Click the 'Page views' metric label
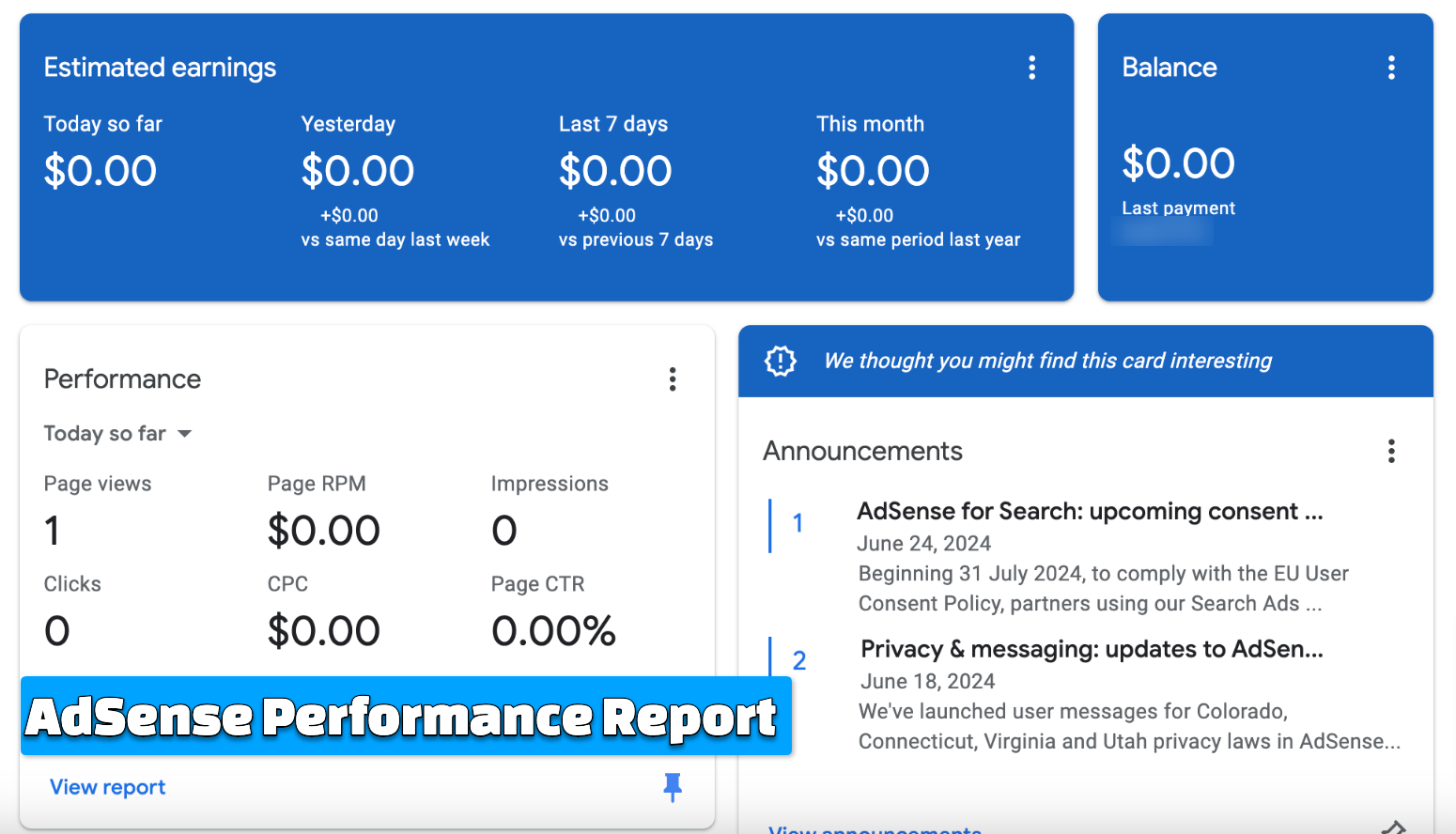1456x834 pixels. pos(97,484)
